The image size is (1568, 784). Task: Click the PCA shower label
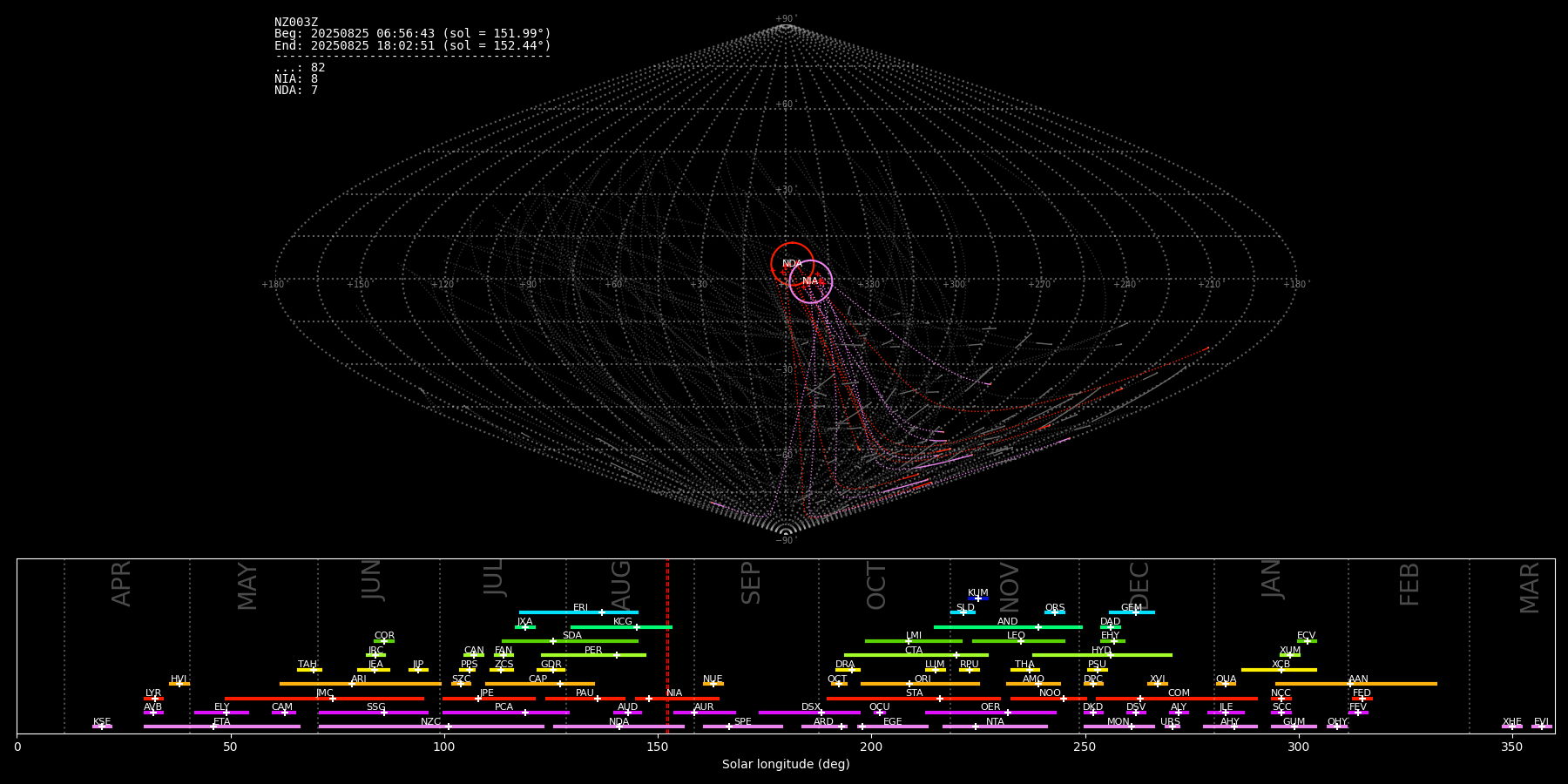click(x=504, y=707)
